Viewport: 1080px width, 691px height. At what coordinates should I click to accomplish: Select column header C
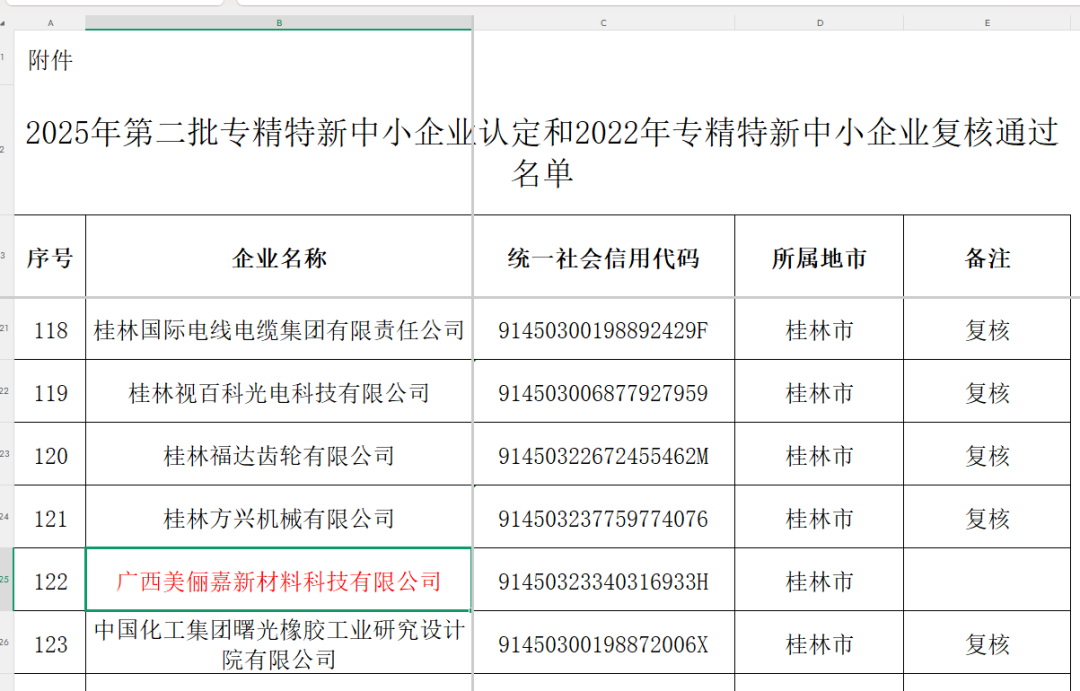pos(603,22)
